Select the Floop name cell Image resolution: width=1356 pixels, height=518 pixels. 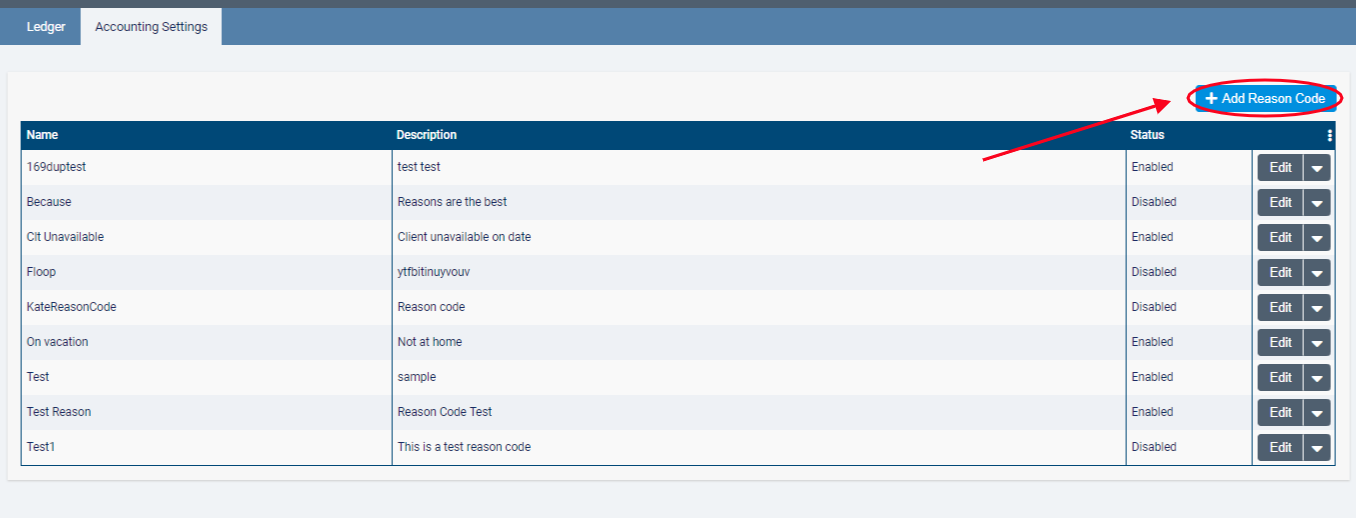coord(41,272)
